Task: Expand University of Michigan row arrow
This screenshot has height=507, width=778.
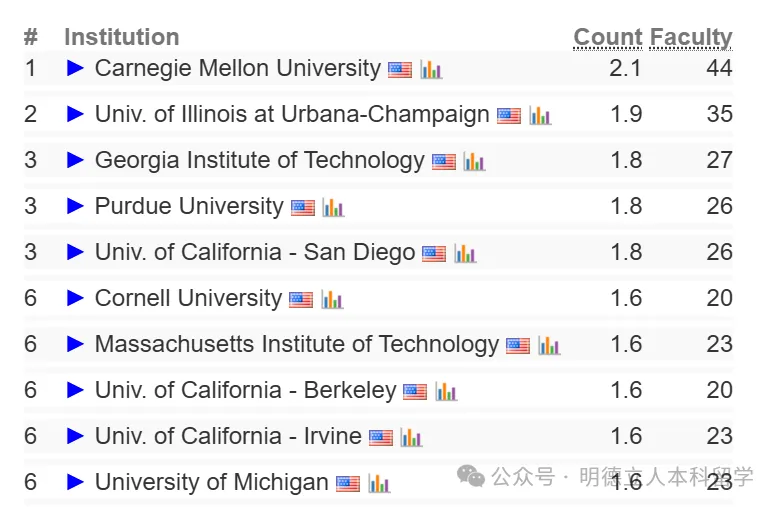Action: coord(75,482)
